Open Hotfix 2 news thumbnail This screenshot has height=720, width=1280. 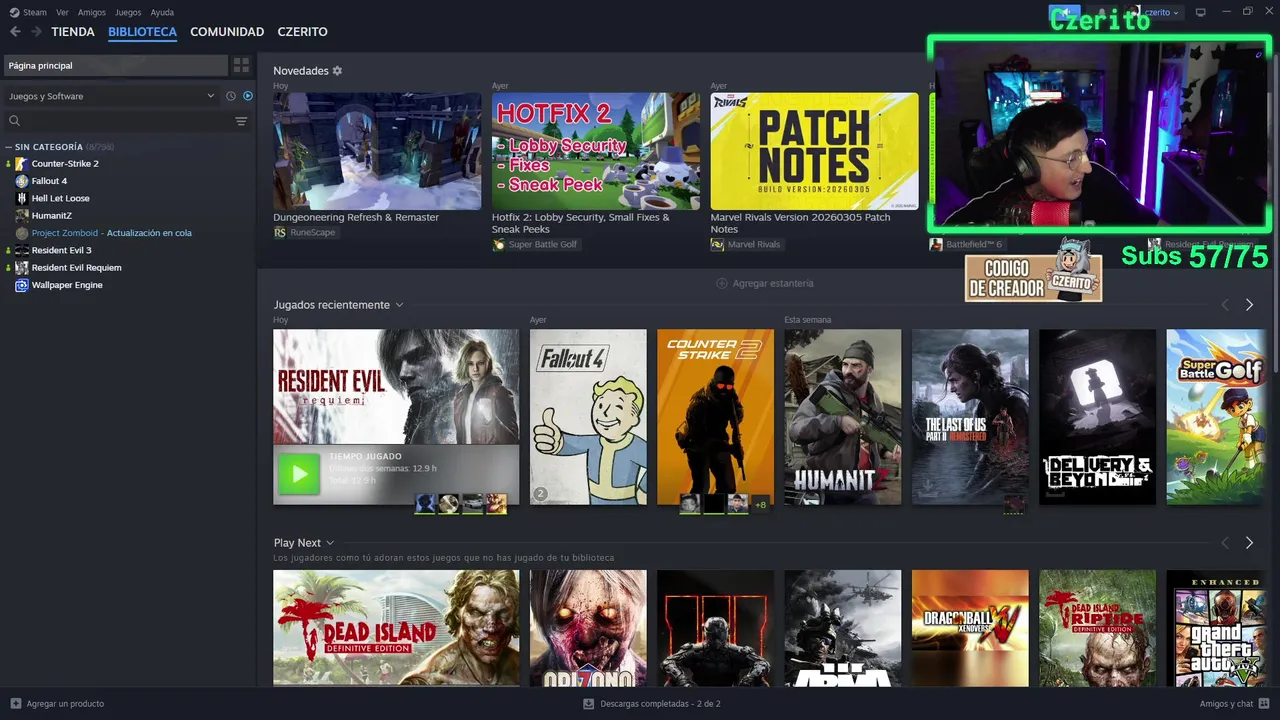click(x=596, y=151)
